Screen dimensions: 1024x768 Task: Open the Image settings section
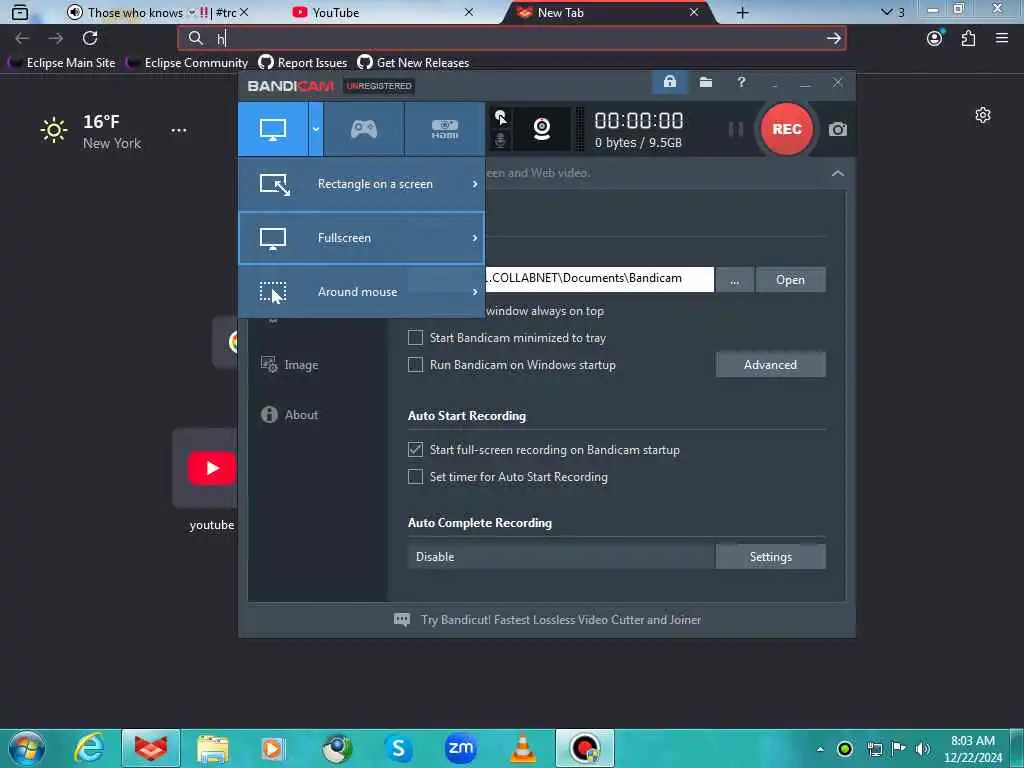(x=290, y=364)
